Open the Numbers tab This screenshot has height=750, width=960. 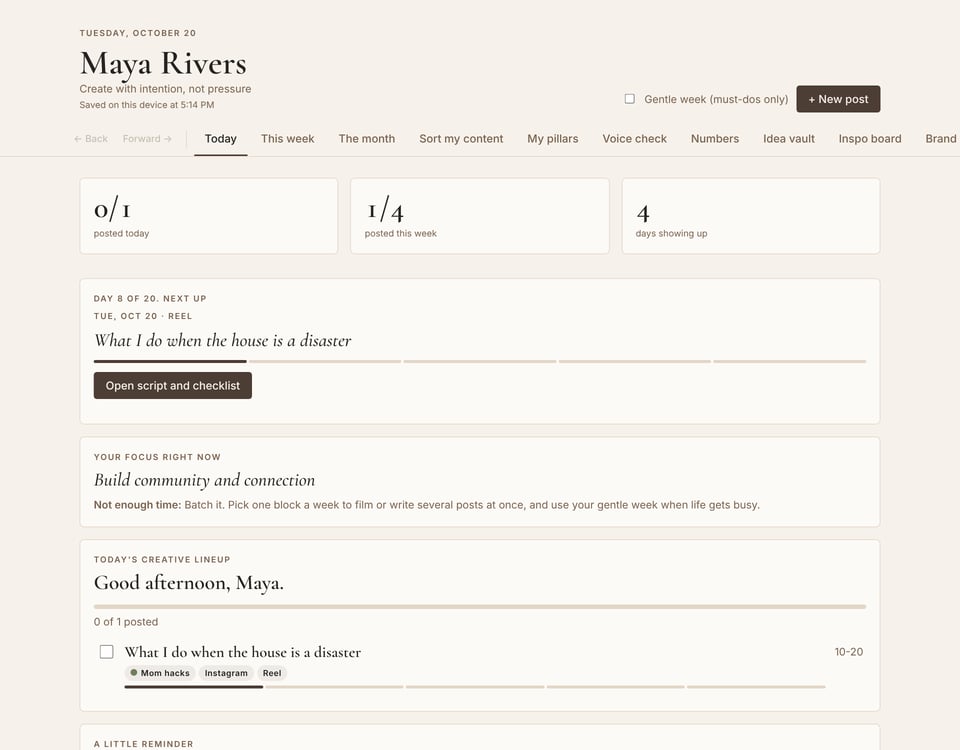pos(714,139)
